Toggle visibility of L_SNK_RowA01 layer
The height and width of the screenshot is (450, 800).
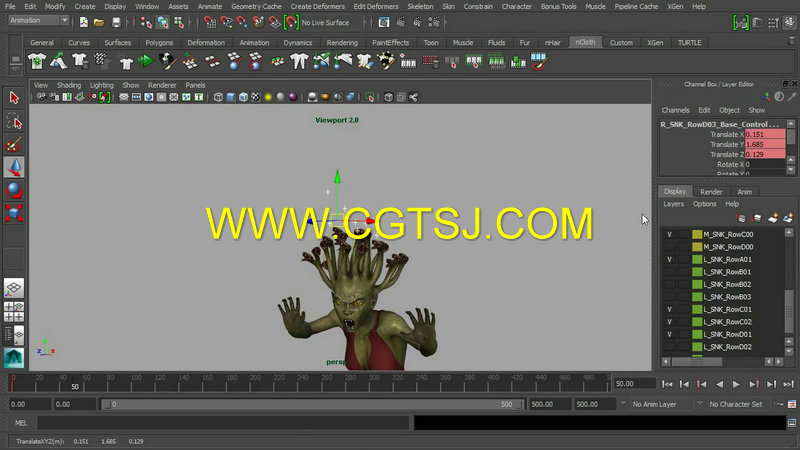click(669, 259)
